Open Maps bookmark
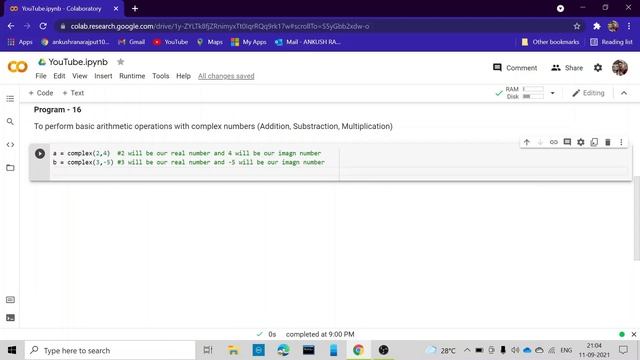Image resolution: width=640 pixels, height=360 pixels. click(210, 42)
